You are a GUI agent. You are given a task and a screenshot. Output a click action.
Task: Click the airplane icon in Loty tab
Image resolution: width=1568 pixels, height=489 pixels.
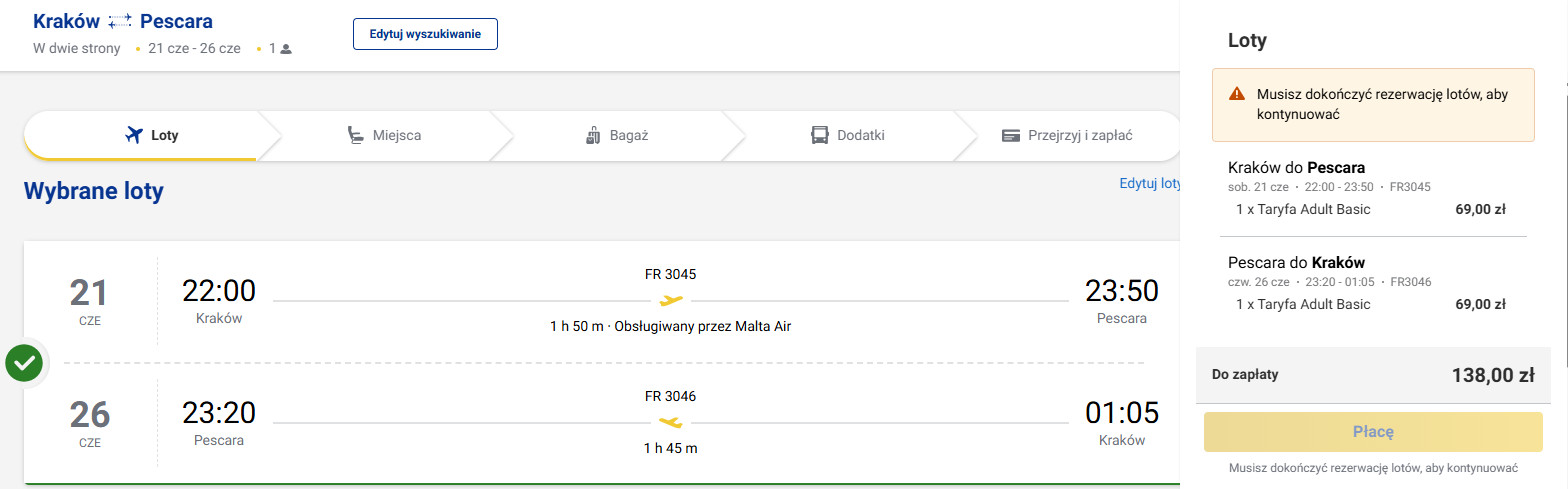click(134, 136)
